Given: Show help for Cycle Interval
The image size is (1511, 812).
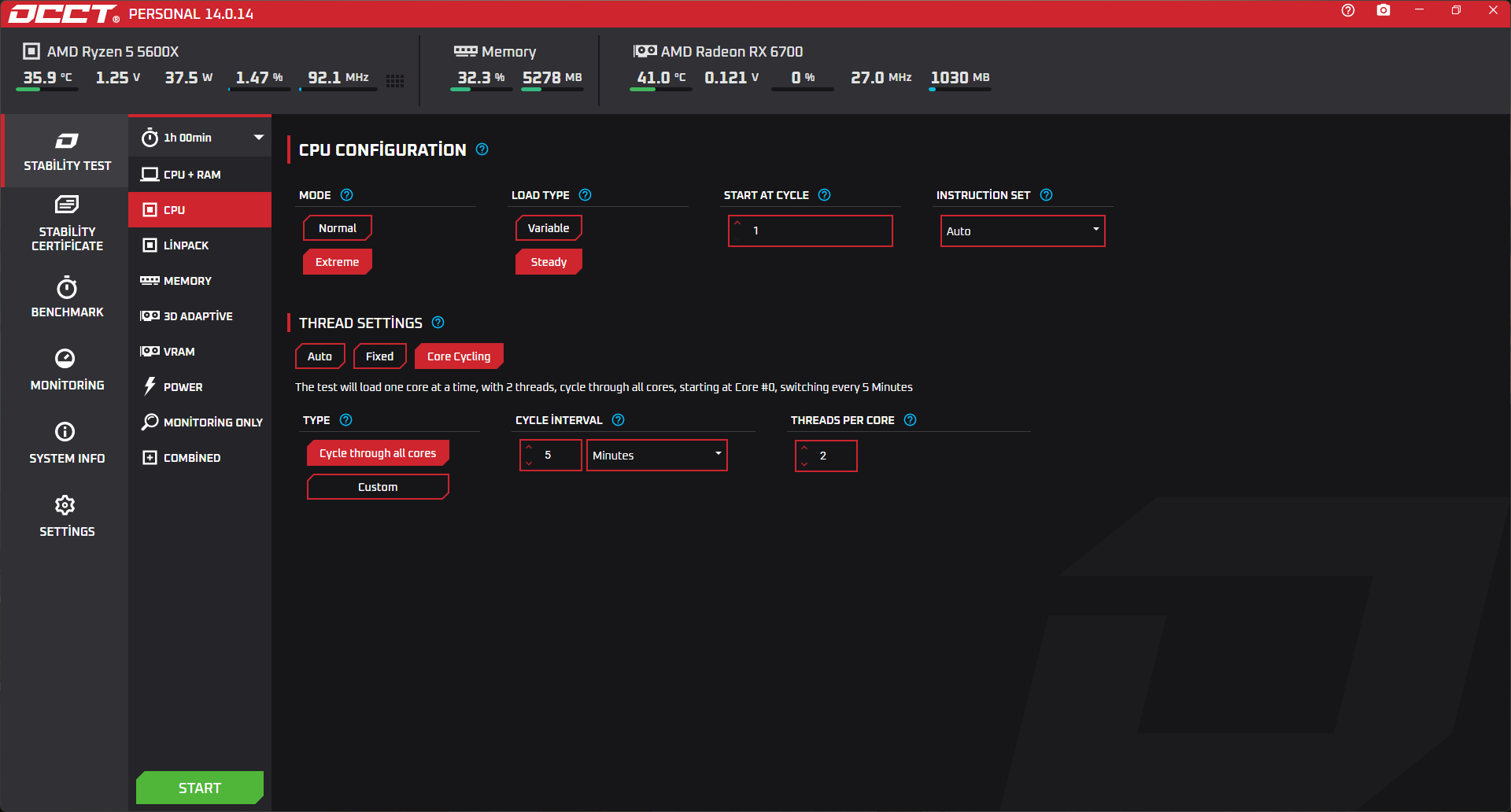Looking at the screenshot, I should pyautogui.click(x=618, y=420).
